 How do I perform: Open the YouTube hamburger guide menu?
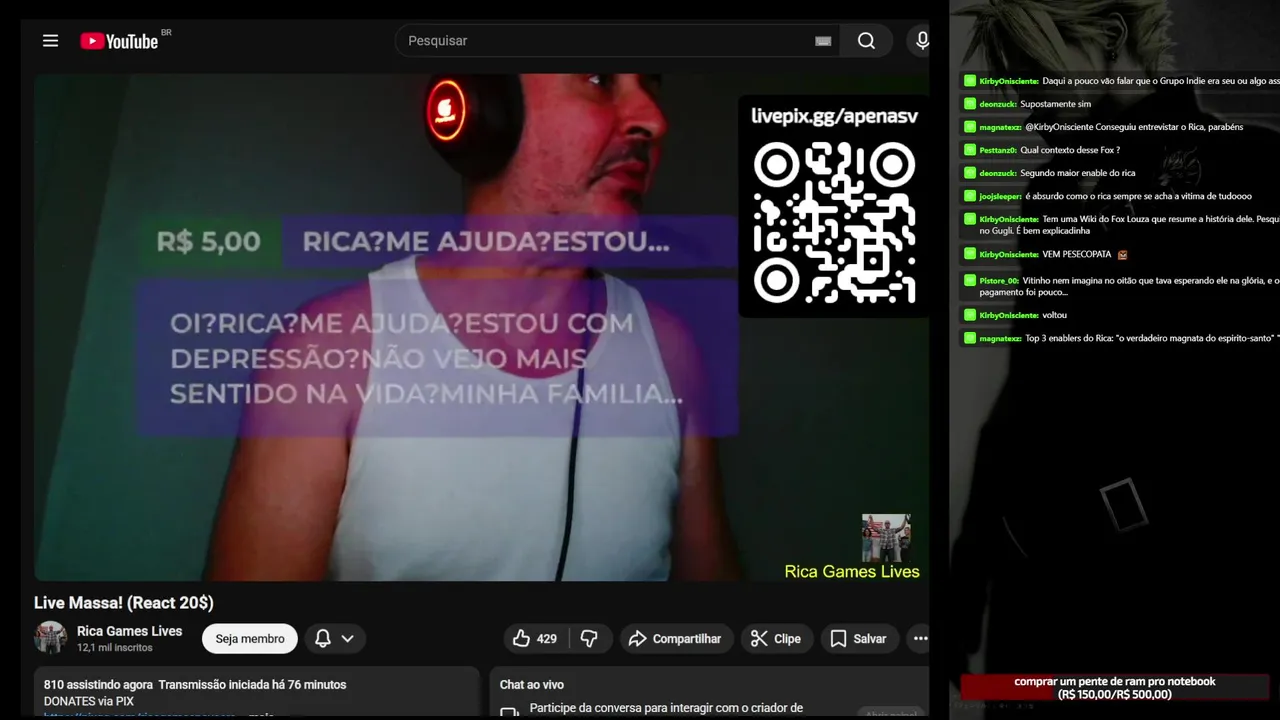click(x=50, y=41)
